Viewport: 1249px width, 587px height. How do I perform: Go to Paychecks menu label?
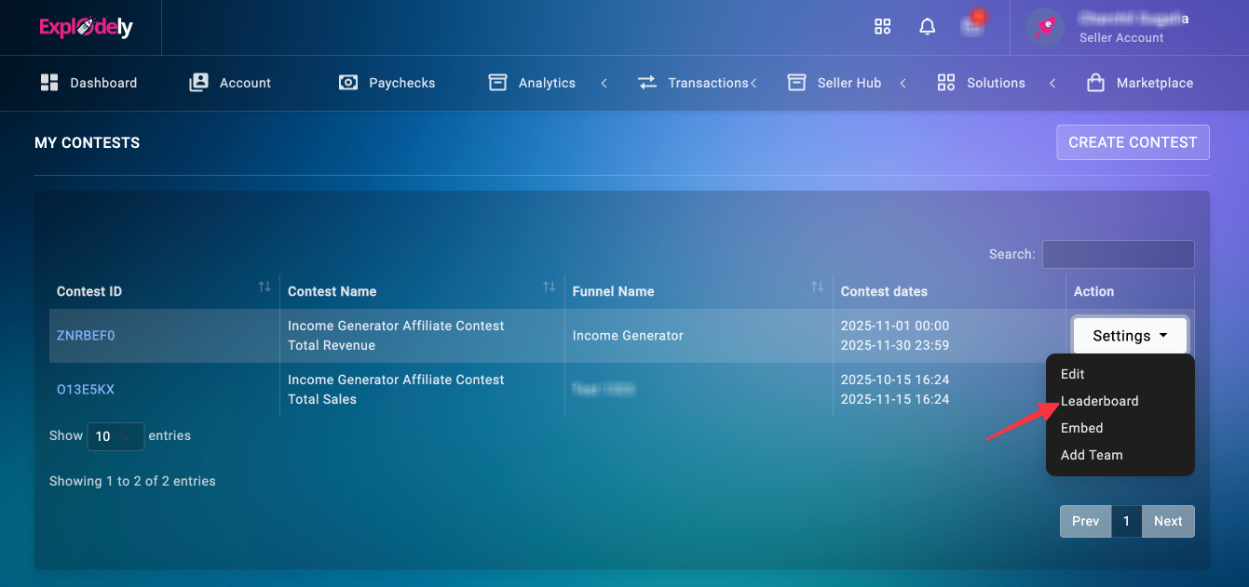402,83
